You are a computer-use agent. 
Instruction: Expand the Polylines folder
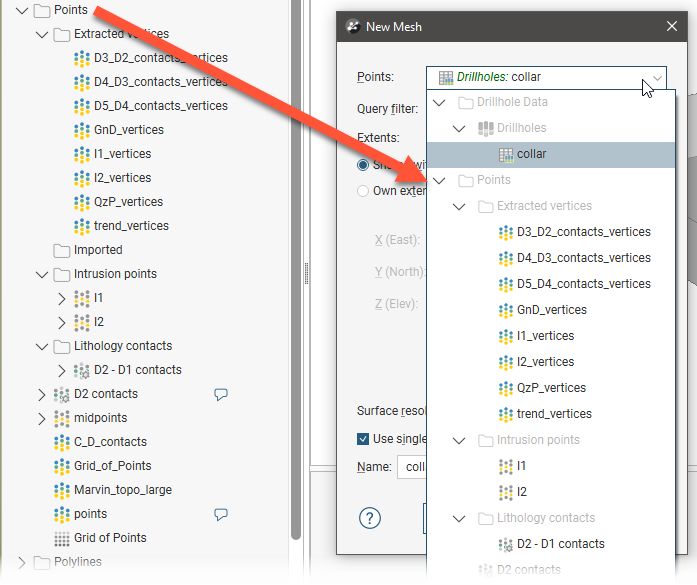22,562
